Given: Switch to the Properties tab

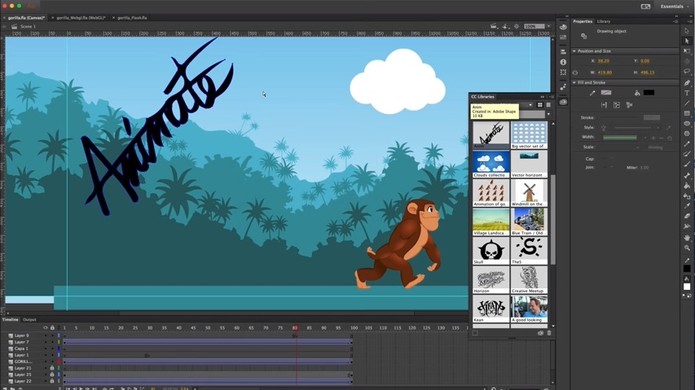Looking at the screenshot, I should [582, 21].
